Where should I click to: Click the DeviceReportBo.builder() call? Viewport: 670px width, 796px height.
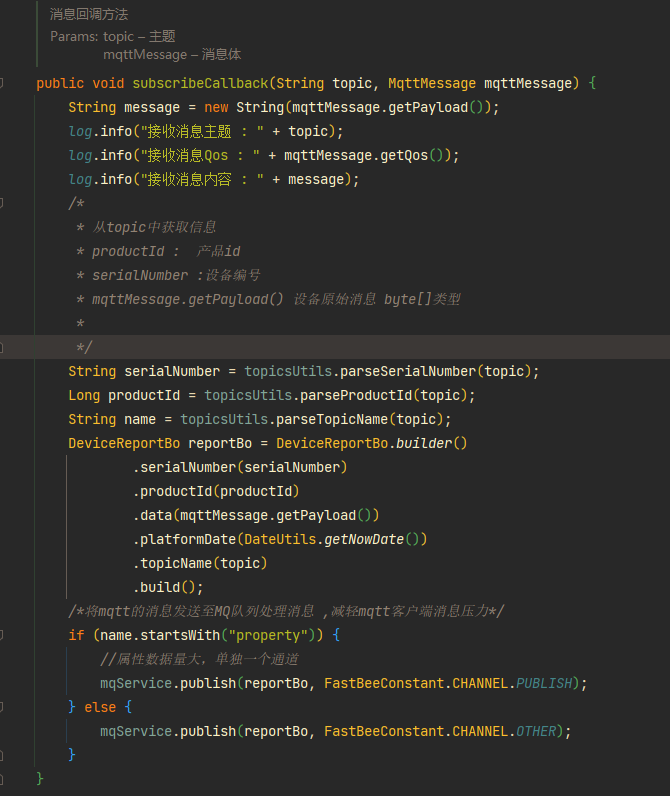click(x=372, y=443)
